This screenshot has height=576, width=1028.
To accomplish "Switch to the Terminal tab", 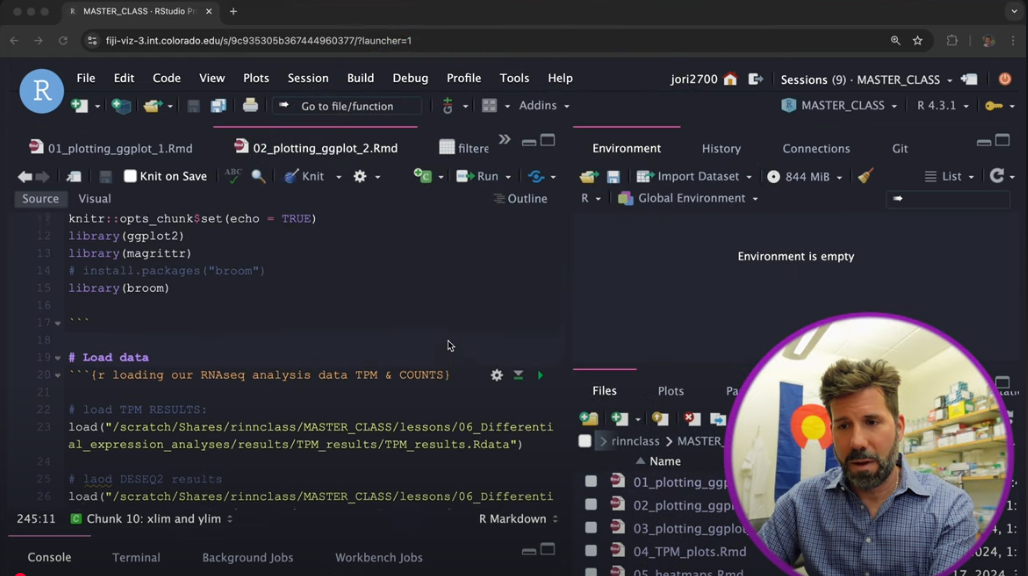I will [x=136, y=558].
